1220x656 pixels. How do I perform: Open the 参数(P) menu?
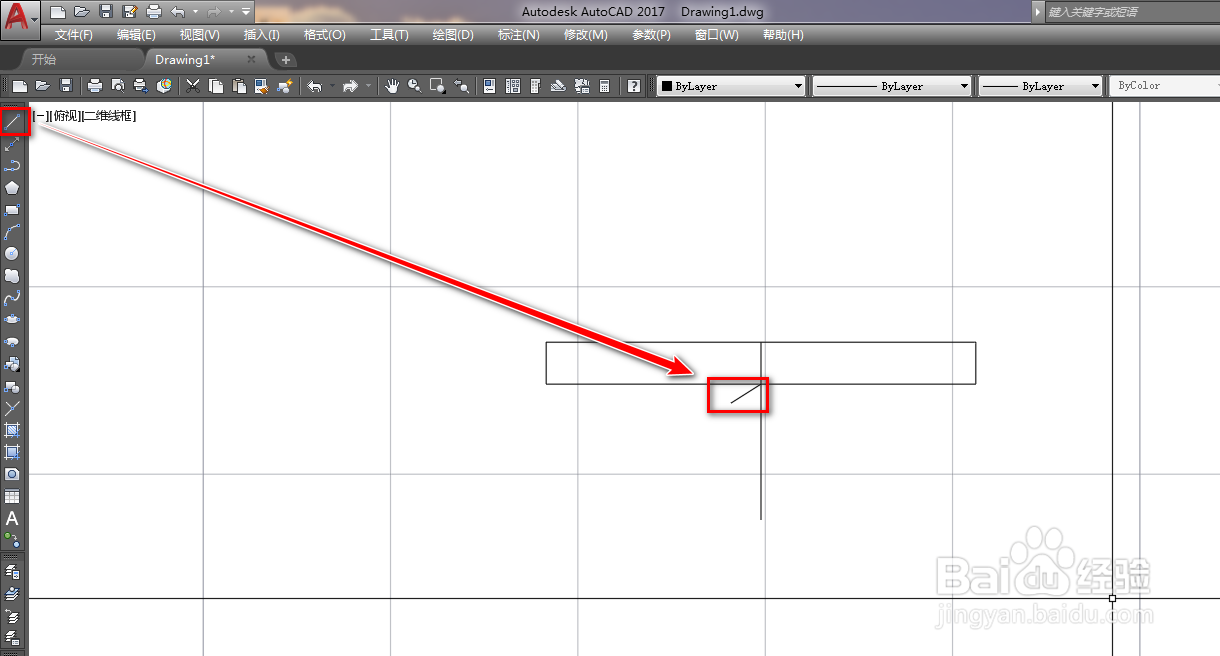coord(651,35)
